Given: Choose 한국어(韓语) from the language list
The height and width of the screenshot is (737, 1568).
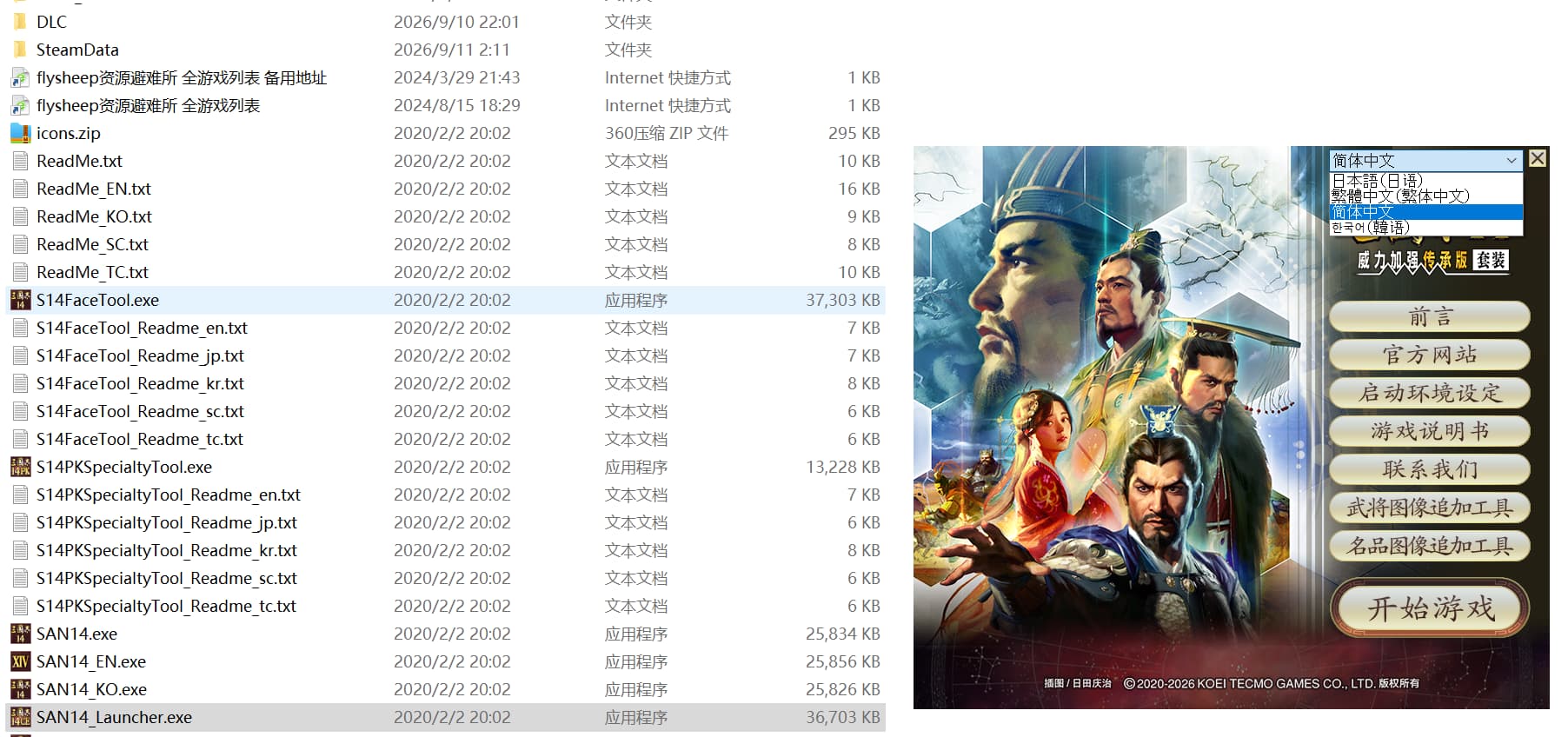Looking at the screenshot, I should [1426, 228].
